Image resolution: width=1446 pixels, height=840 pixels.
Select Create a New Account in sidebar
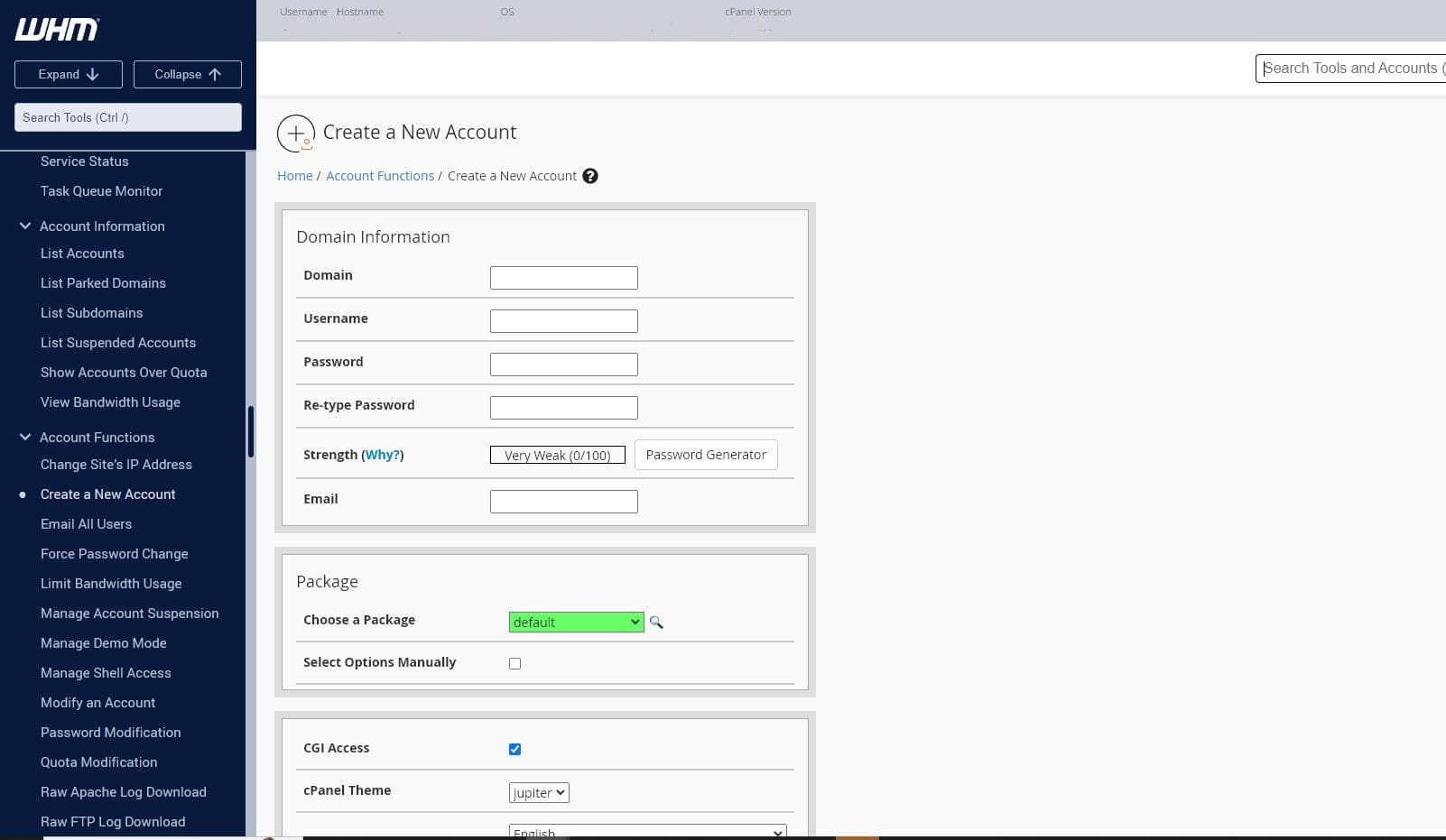click(x=108, y=494)
